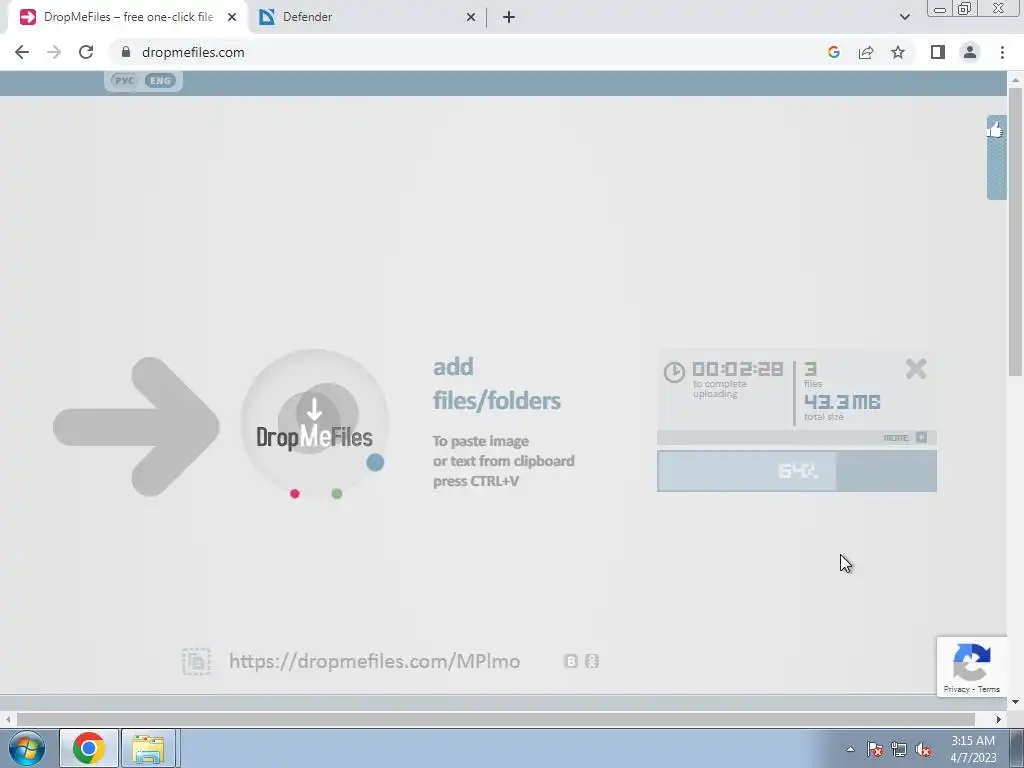This screenshot has height=768, width=1024.
Task: Close the DropMeFiles tab
Action: 232,18
